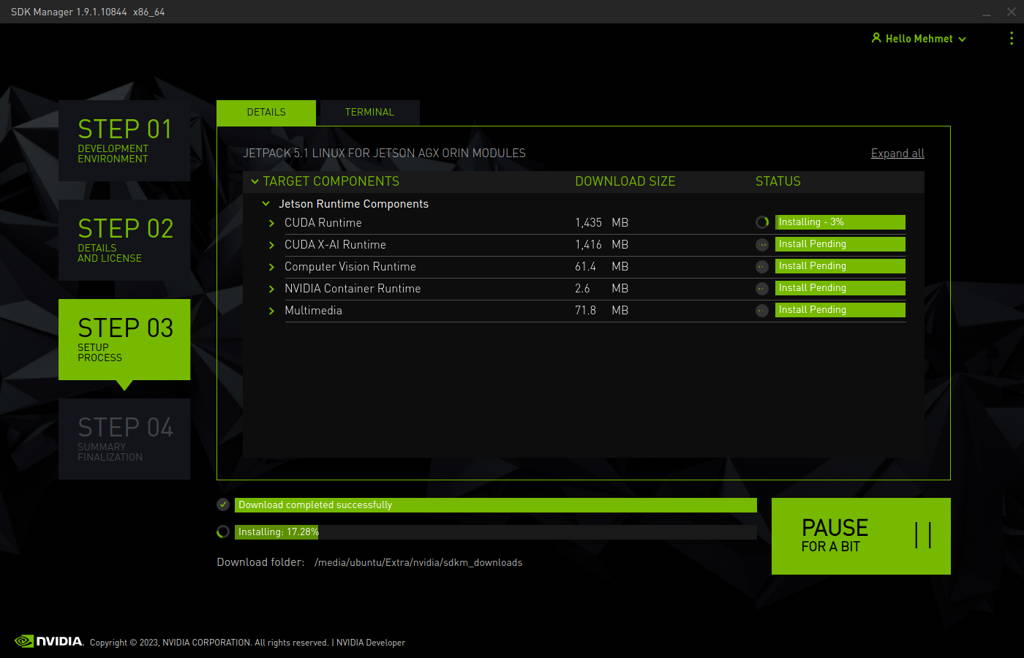Expand the CUDA X-AI Runtime row
The image size is (1024, 658).
coord(272,245)
